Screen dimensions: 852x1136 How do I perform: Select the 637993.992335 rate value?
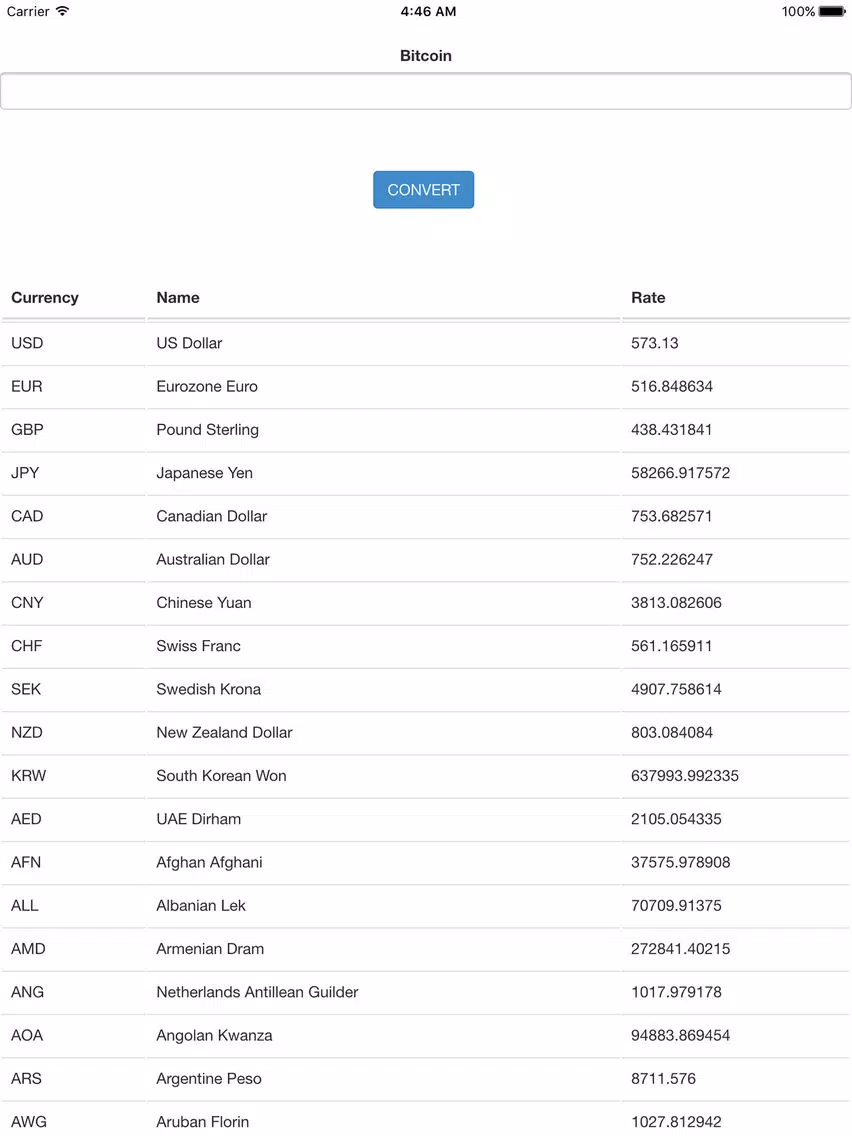685,776
